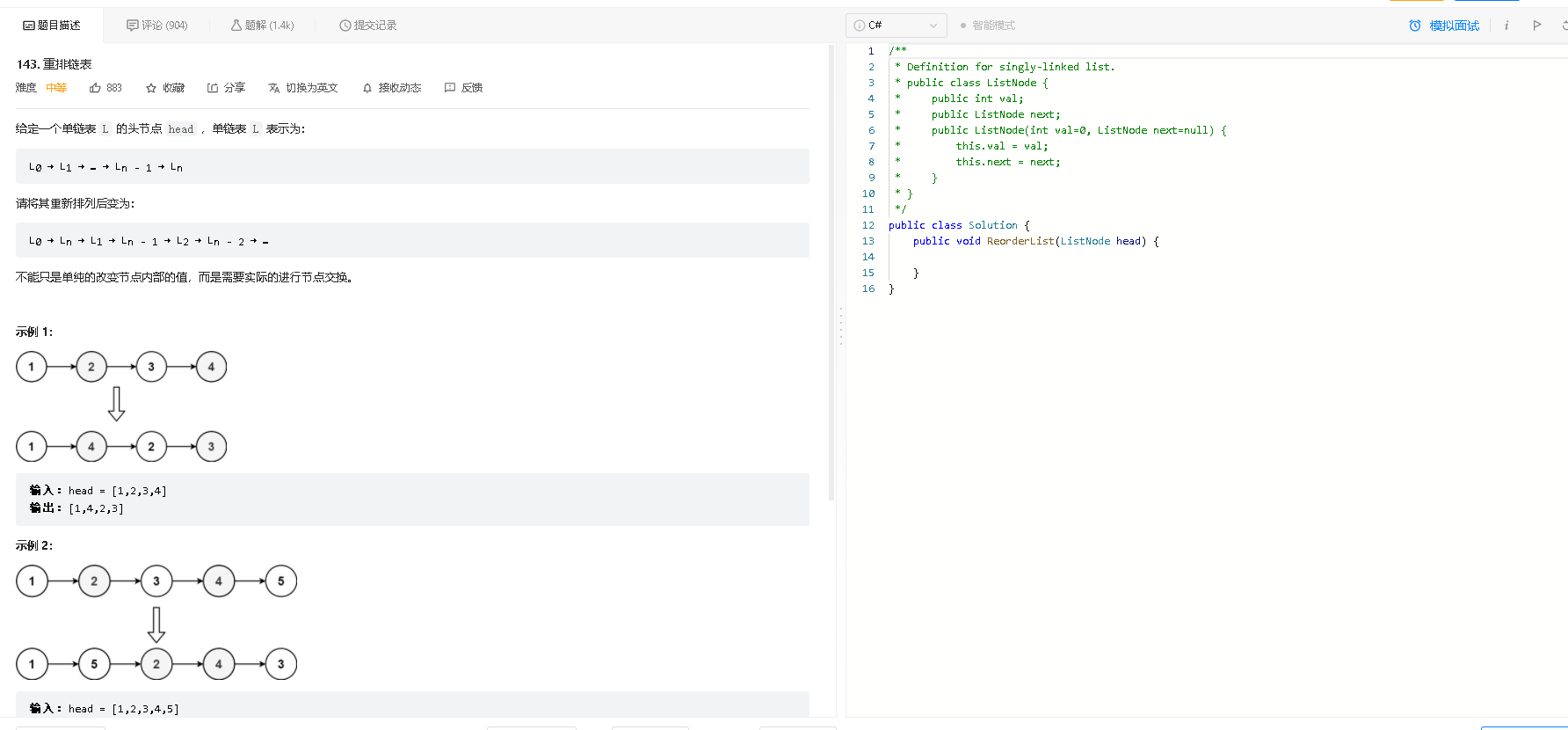1568x730 pixels.
Task: Click the 中等 difficulty label
Action: pos(56,88)
